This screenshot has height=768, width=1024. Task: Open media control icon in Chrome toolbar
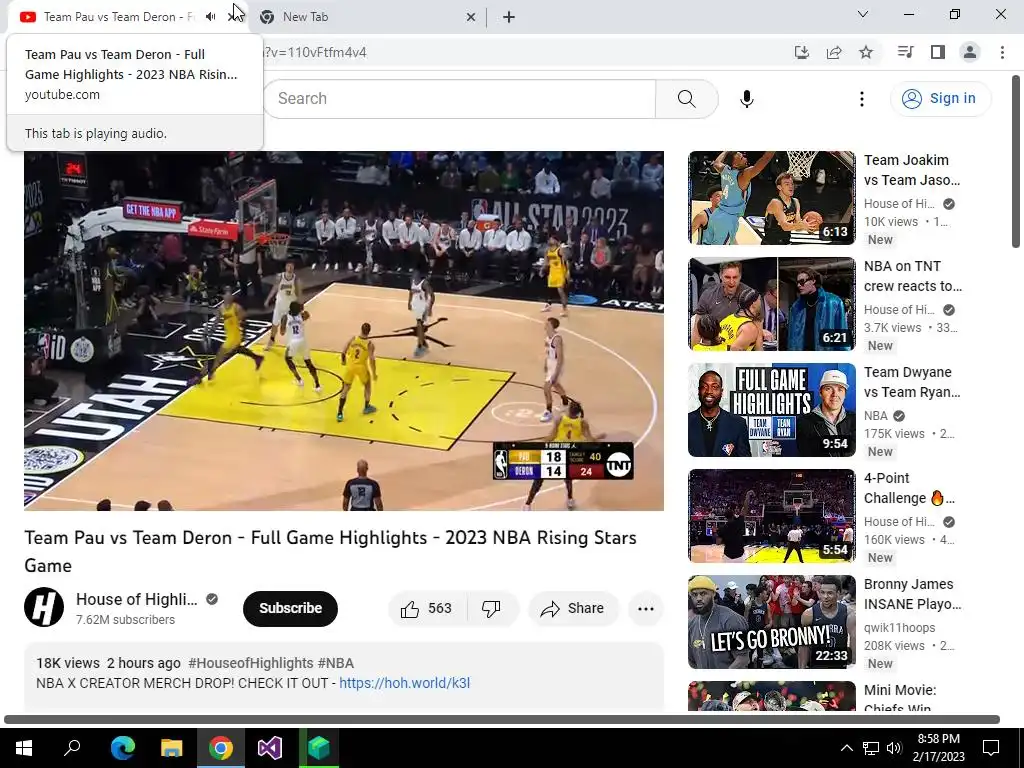point(905,52)
